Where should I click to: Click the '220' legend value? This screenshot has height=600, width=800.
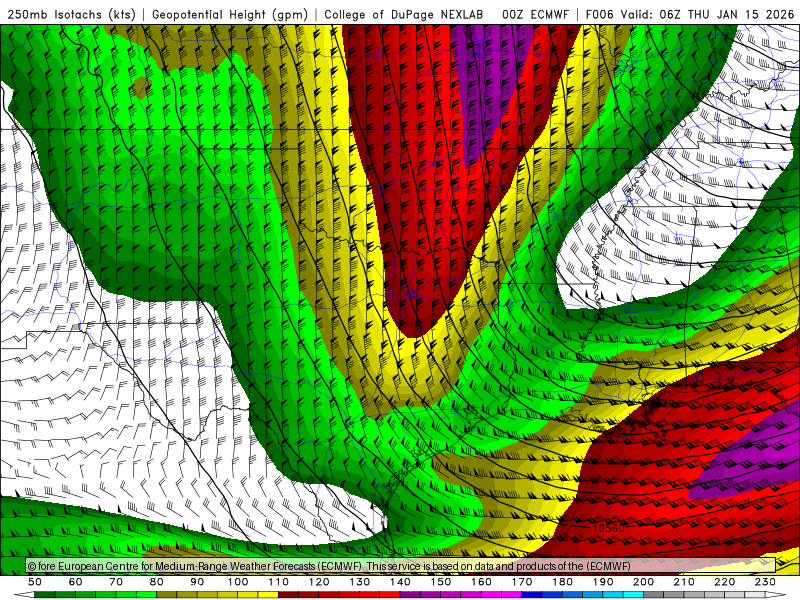coord(724,582)
